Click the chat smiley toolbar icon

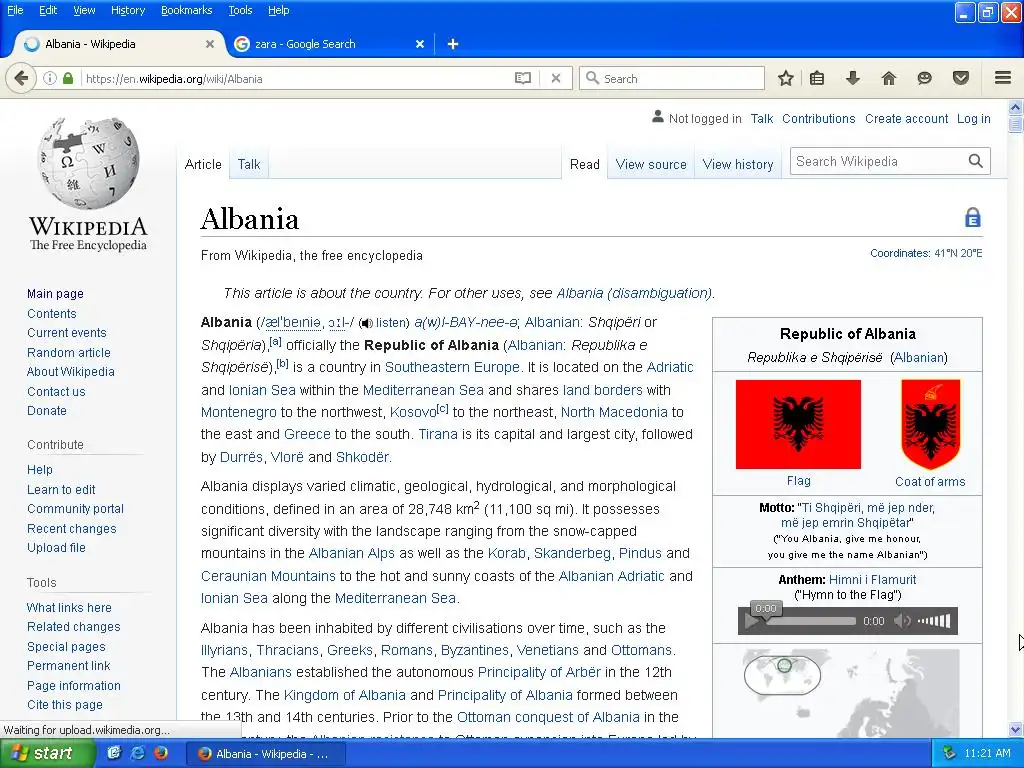pyautogui.click(x=924, y=78)
